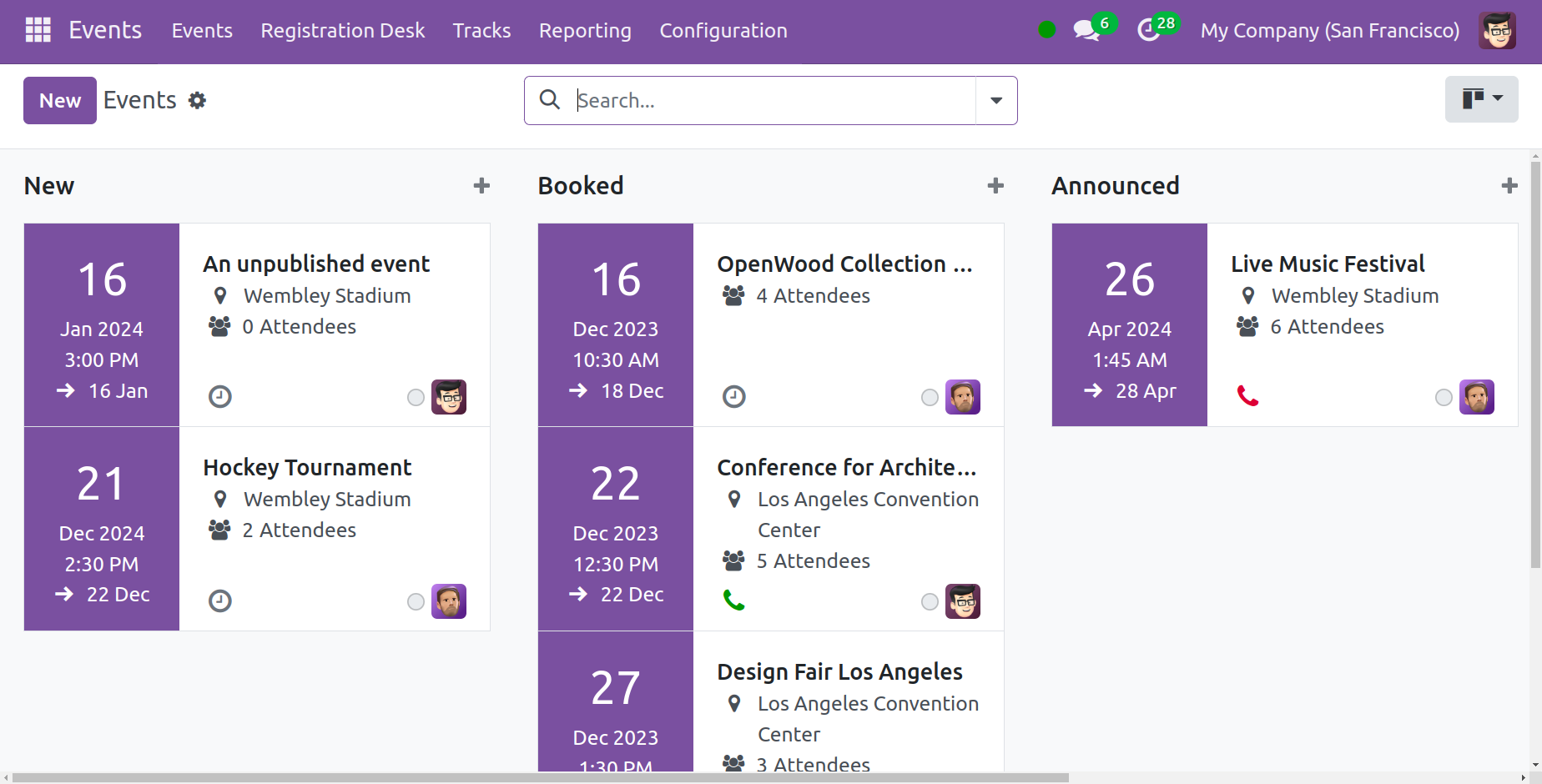Screen dimensions: 1542x784
Task: Click the red phone activity on Live Music Festival
Action: click(1248, 395)
